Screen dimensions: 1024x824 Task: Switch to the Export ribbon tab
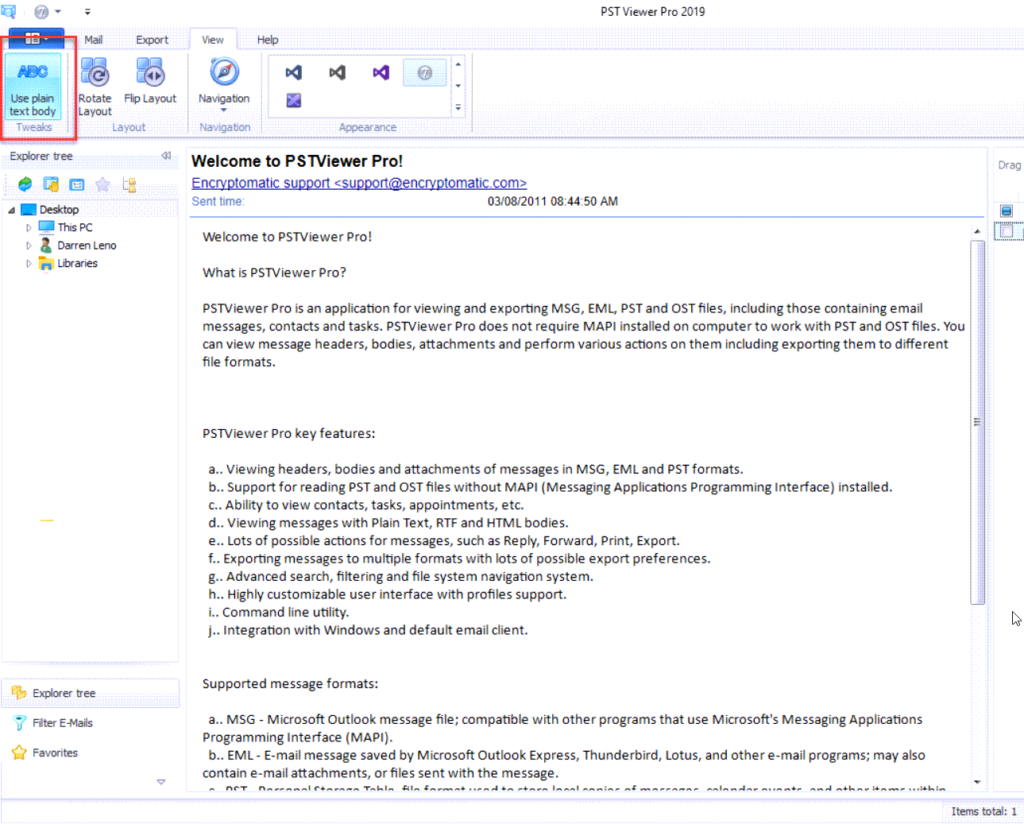[152, 40]
